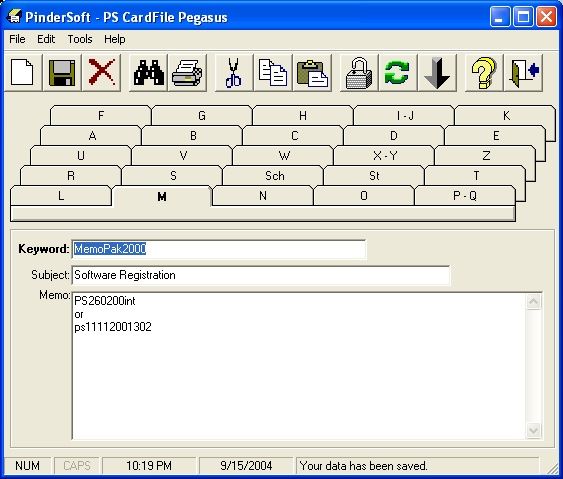
Task: Click the Keyword field containing MemoPak2000
Action: 219,249
